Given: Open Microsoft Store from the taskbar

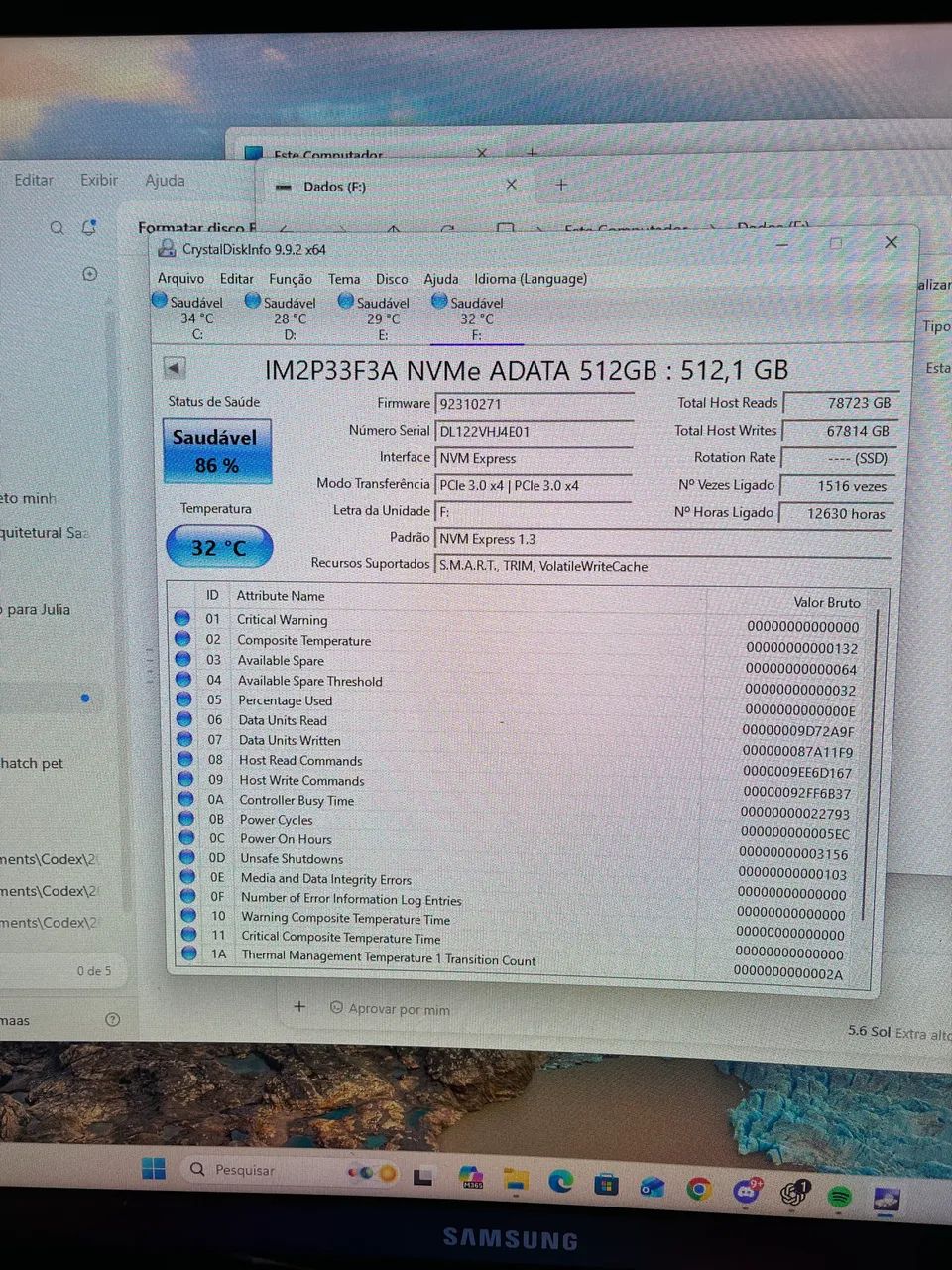Looking at the screenshot, I should coord(606,1184).
